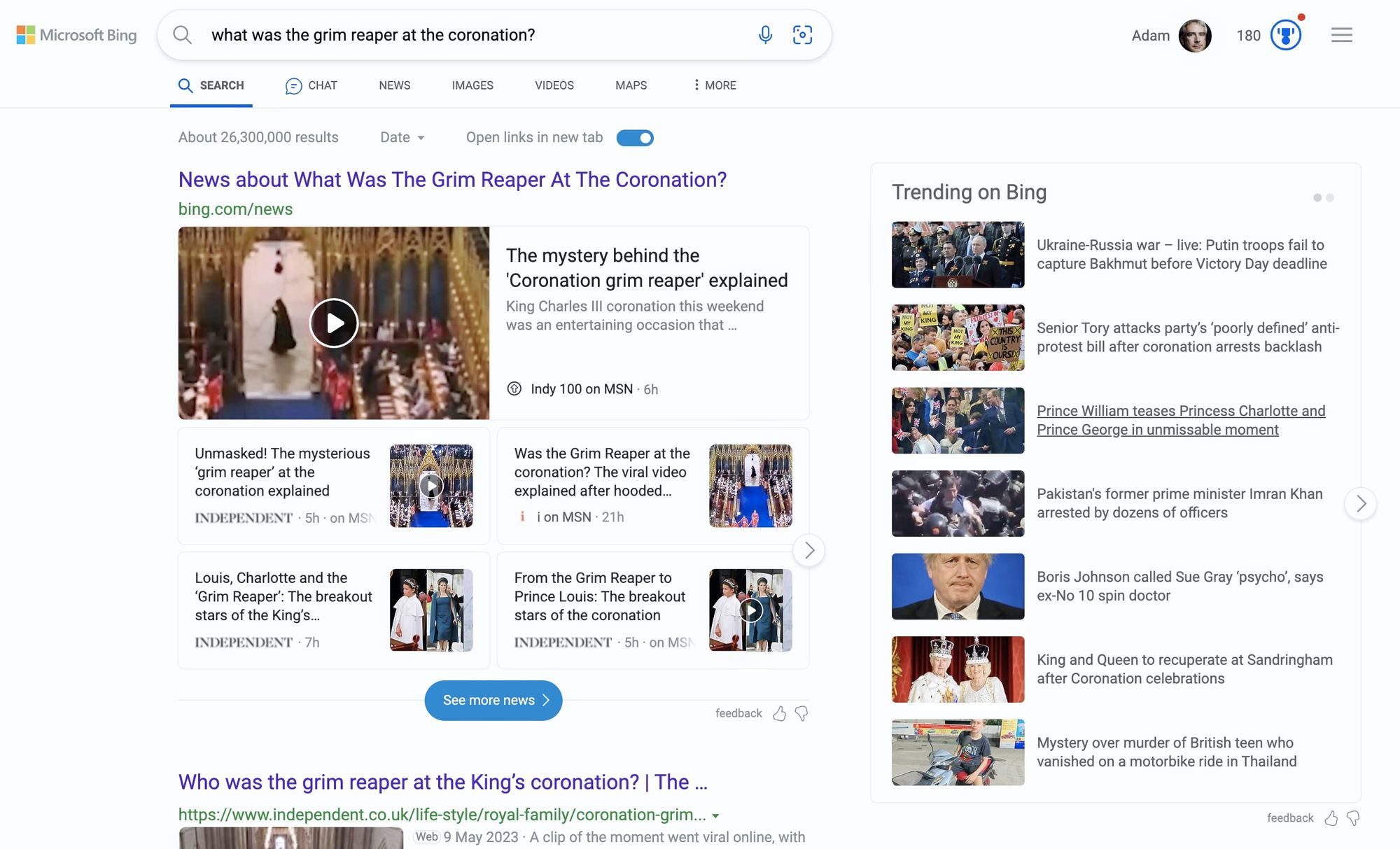Viewport: 1400px width, 849px height.
Task: Switch to second Trending on Bing page dot
Action: 1330,198
